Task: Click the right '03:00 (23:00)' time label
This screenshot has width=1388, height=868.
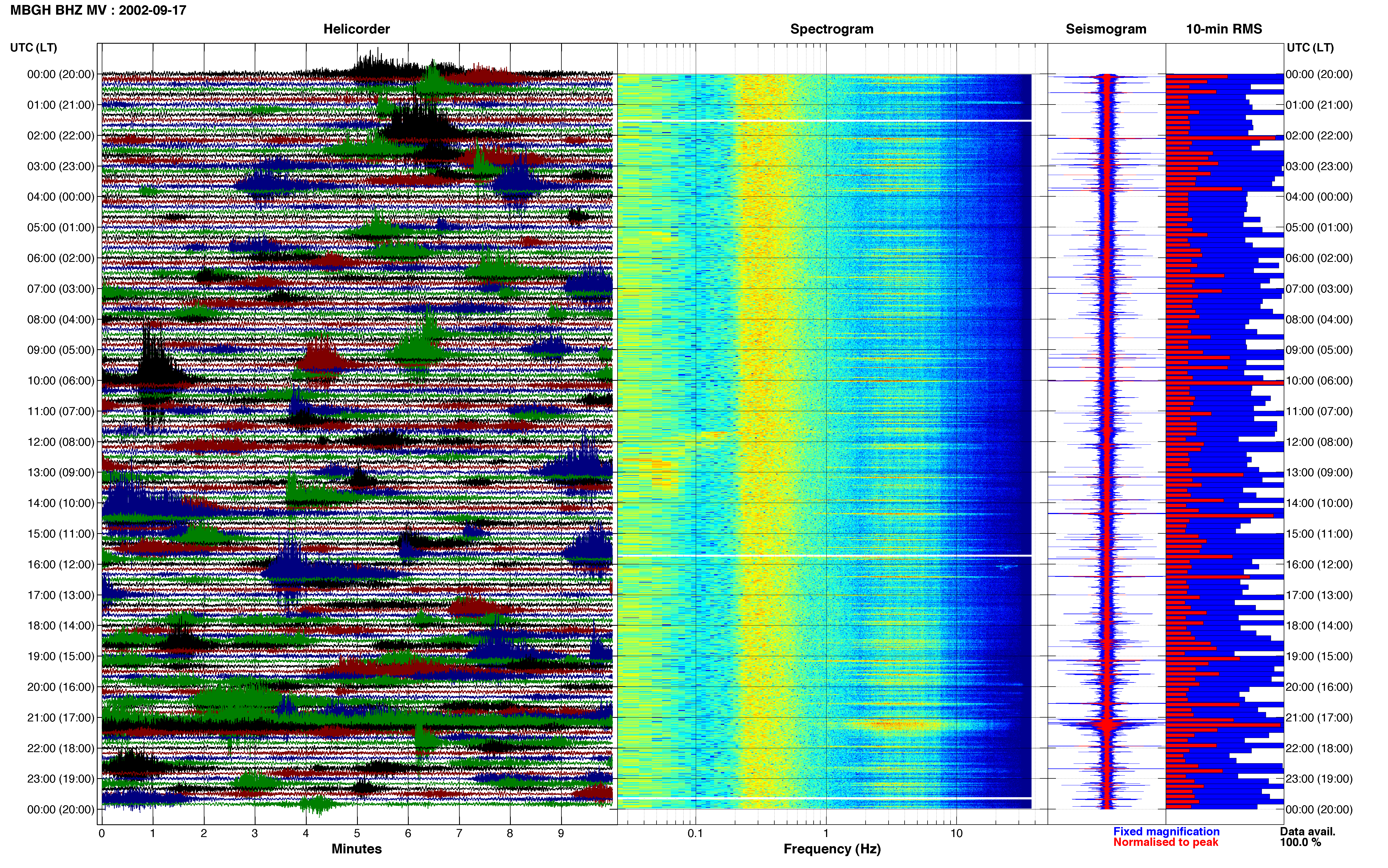Action: 1319,166
